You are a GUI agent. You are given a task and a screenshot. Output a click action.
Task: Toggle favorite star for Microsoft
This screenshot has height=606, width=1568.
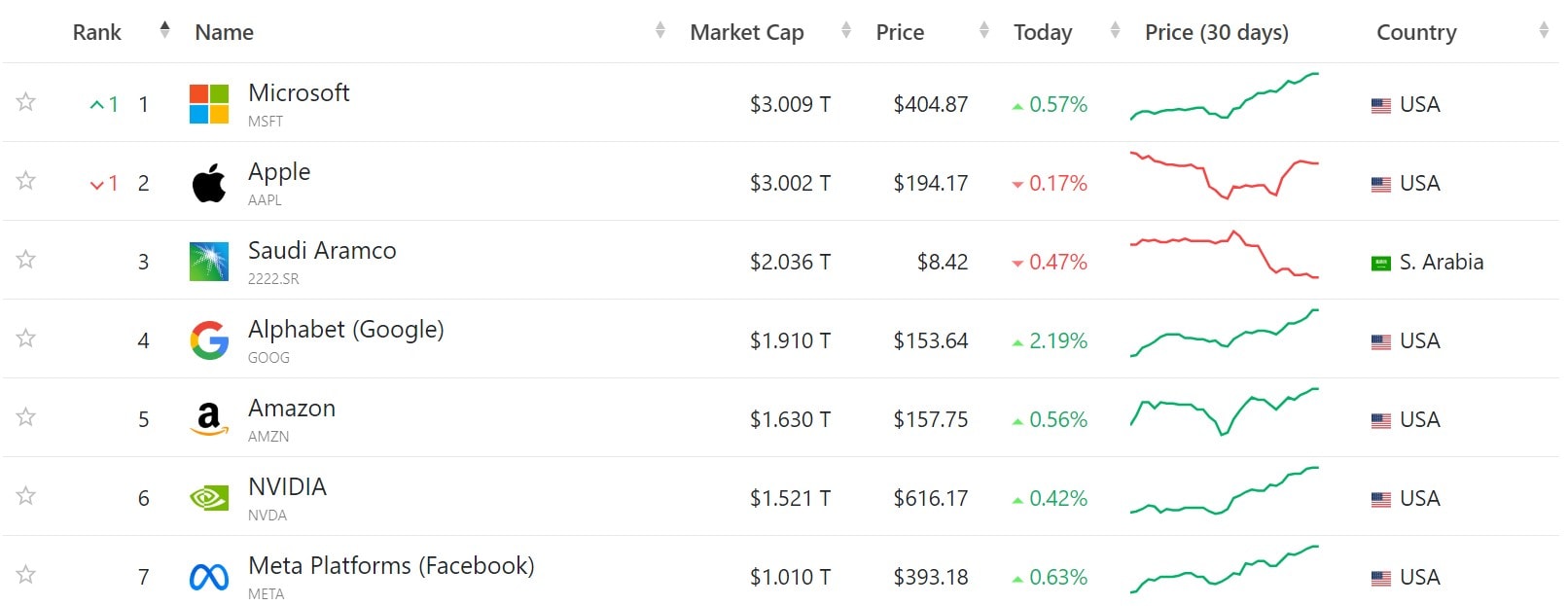point(26,102)
